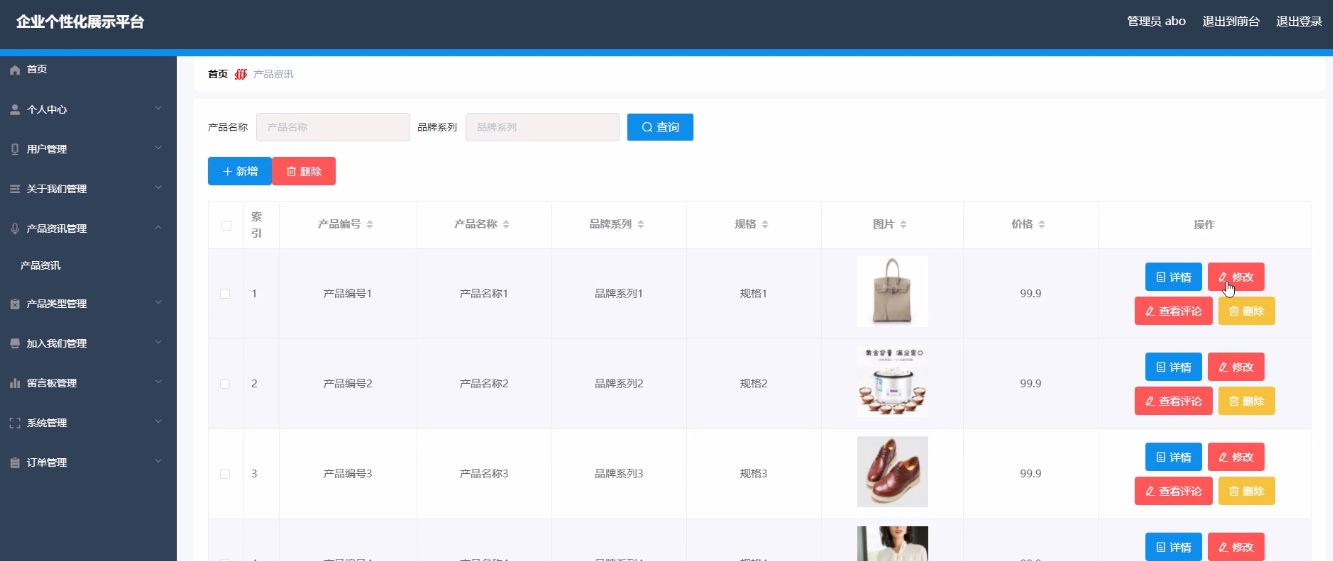Expand the 留言板管理 menu chevron
This screenshot has height=561, width=1333.
point(158,382)
